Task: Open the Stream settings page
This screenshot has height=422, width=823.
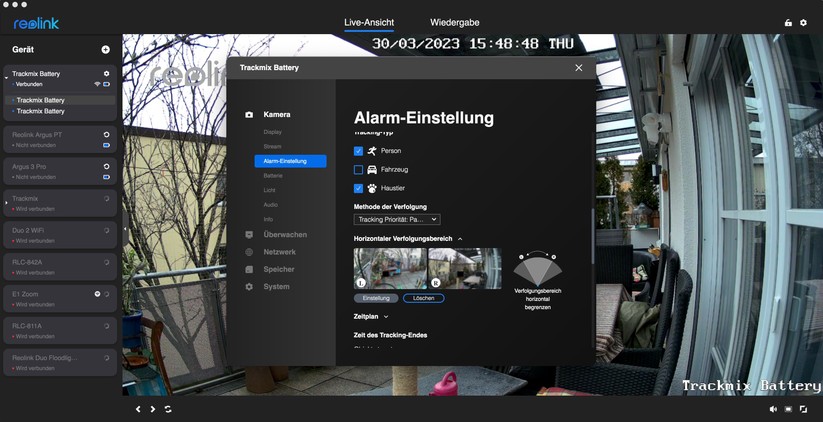Action: (x=272, y=146)
